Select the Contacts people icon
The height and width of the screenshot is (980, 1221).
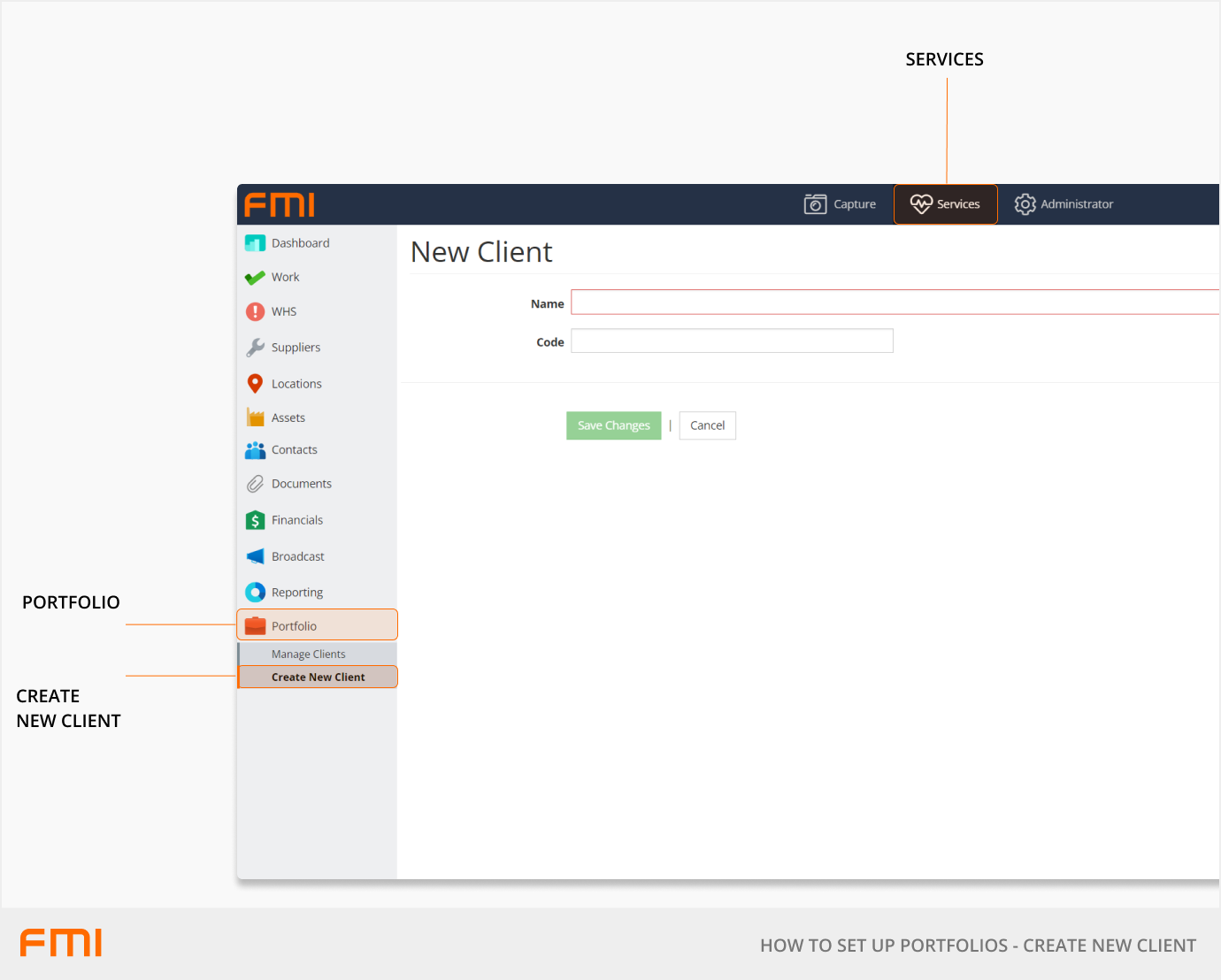[255, 450]
